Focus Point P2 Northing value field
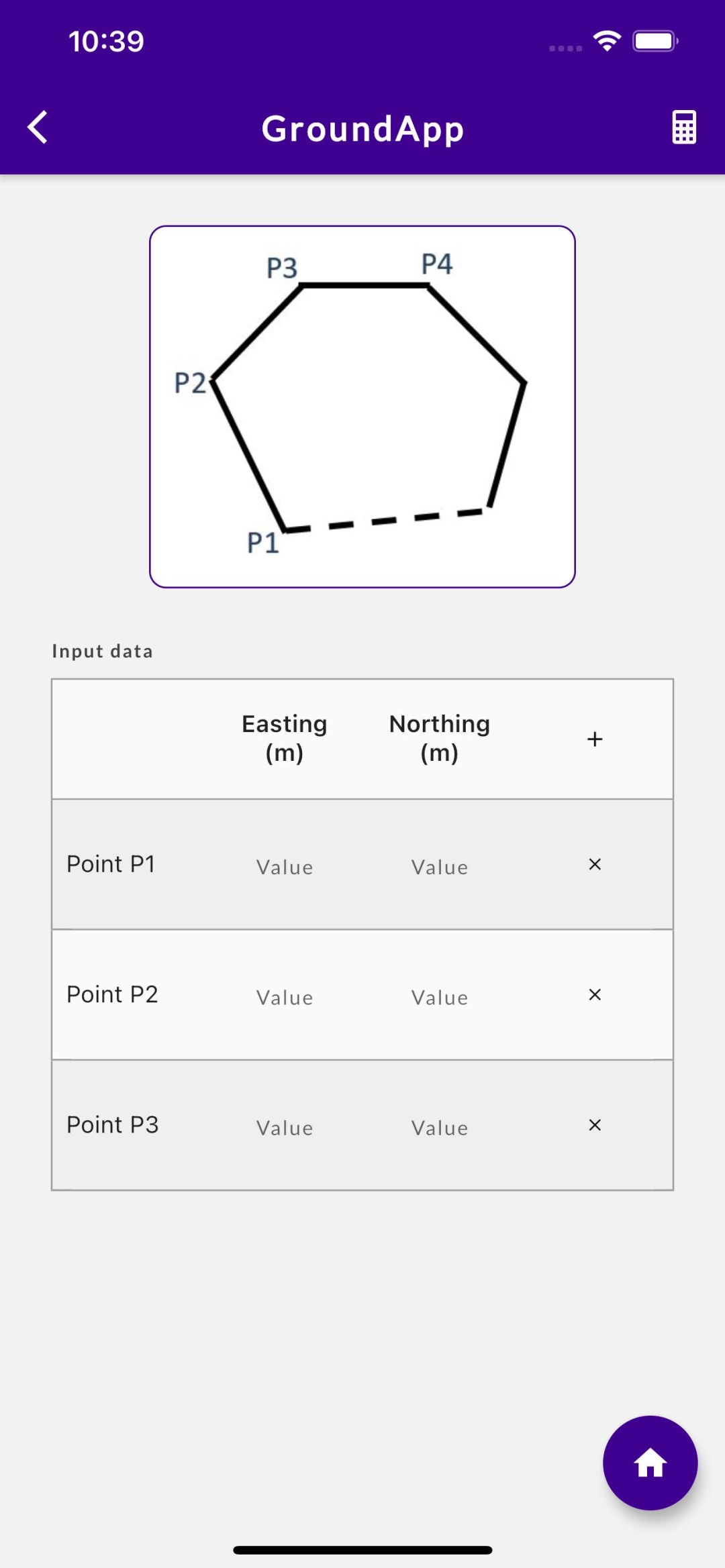This screenshot has width=725, height=1568. pyautogui.click(x=440, y=997)
